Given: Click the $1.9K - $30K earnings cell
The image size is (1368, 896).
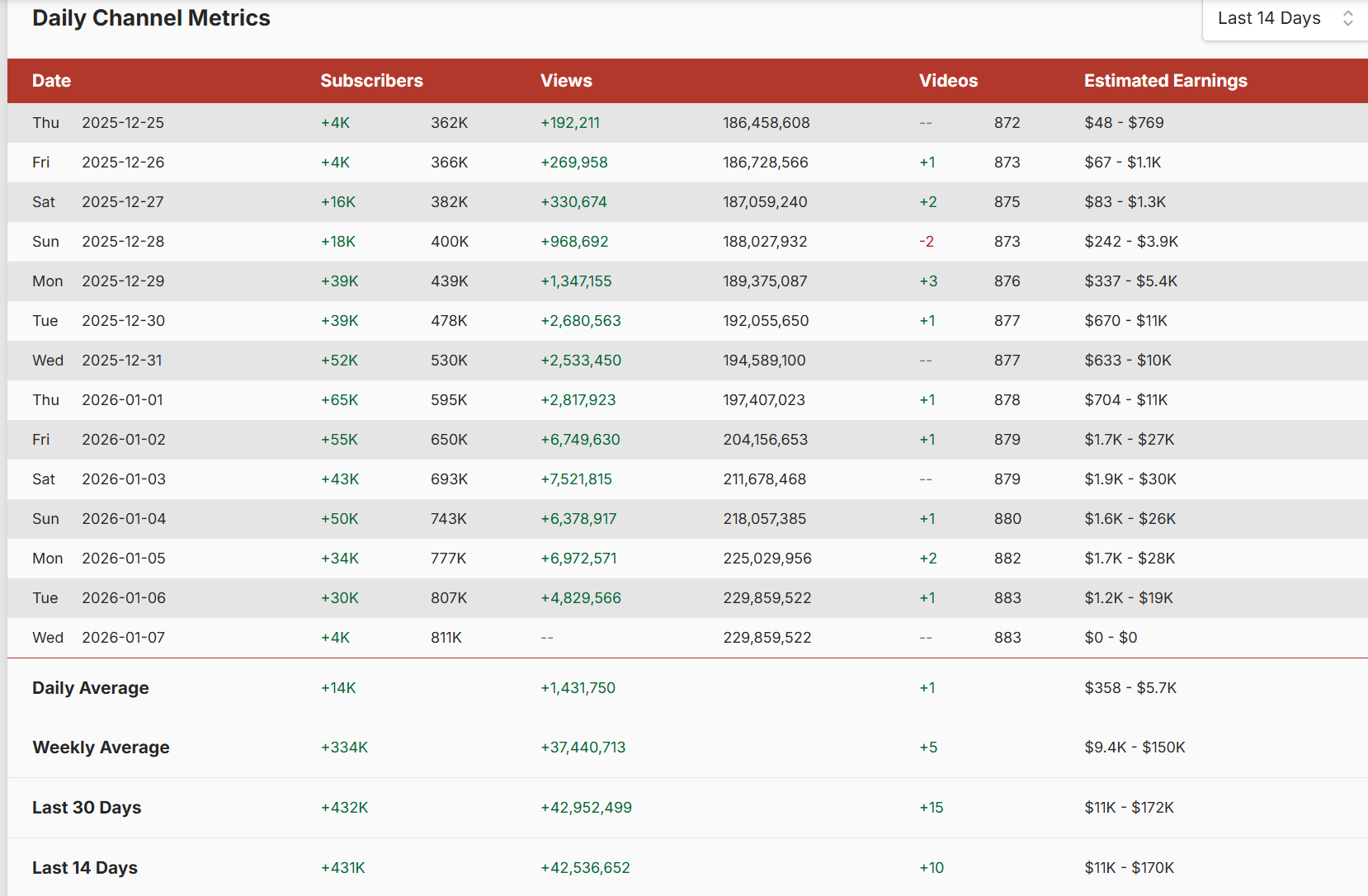Looking at the screenshot, I should click(x=1130, y=479).
